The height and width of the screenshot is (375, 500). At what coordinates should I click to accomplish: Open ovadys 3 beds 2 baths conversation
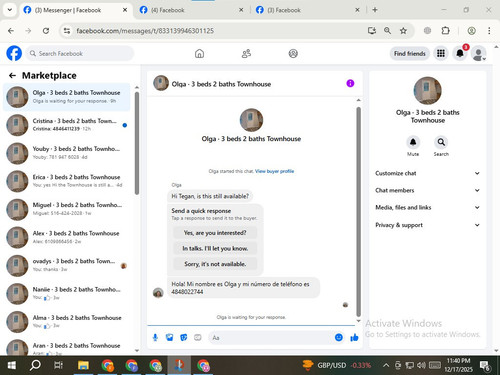click(67, 265)
